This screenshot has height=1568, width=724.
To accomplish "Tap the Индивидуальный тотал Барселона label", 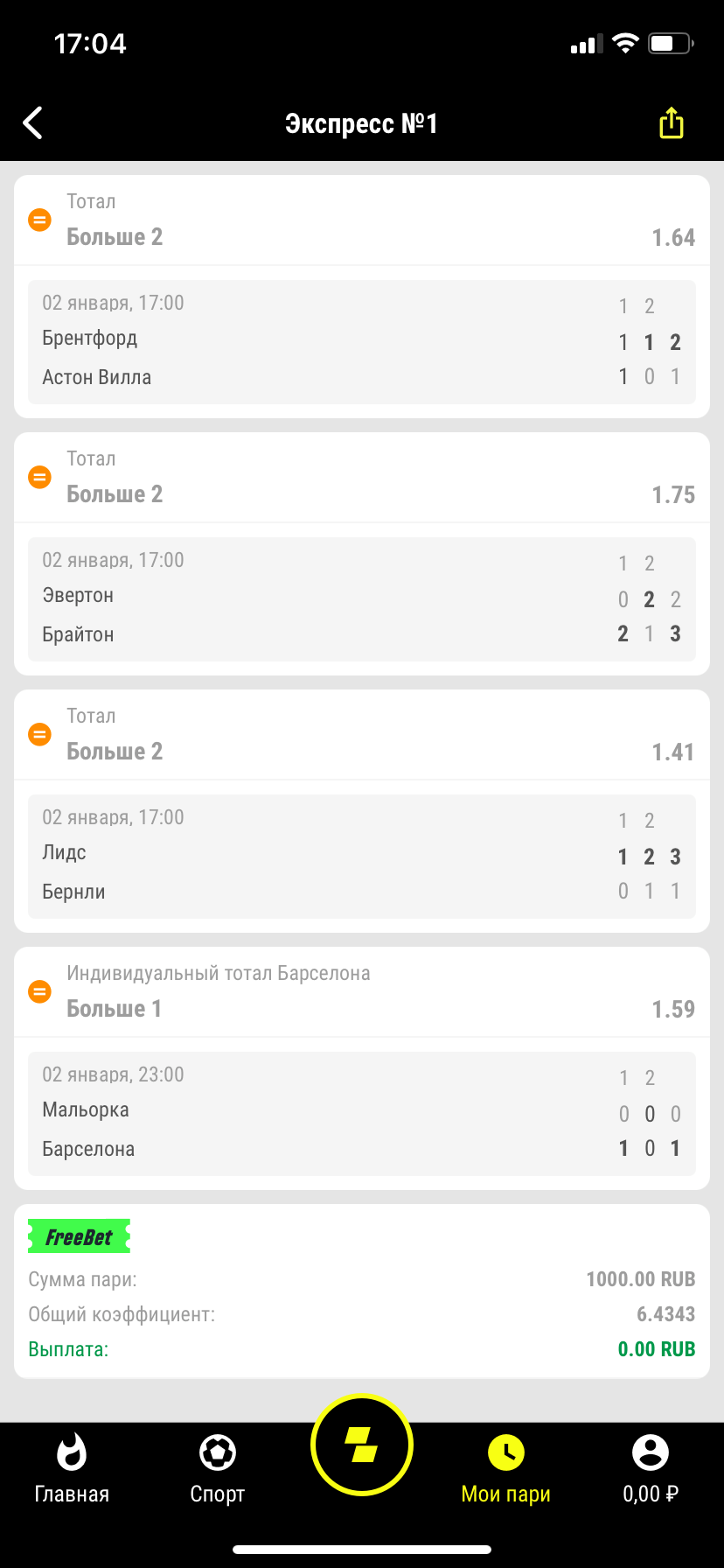I will tap(219, 973).
